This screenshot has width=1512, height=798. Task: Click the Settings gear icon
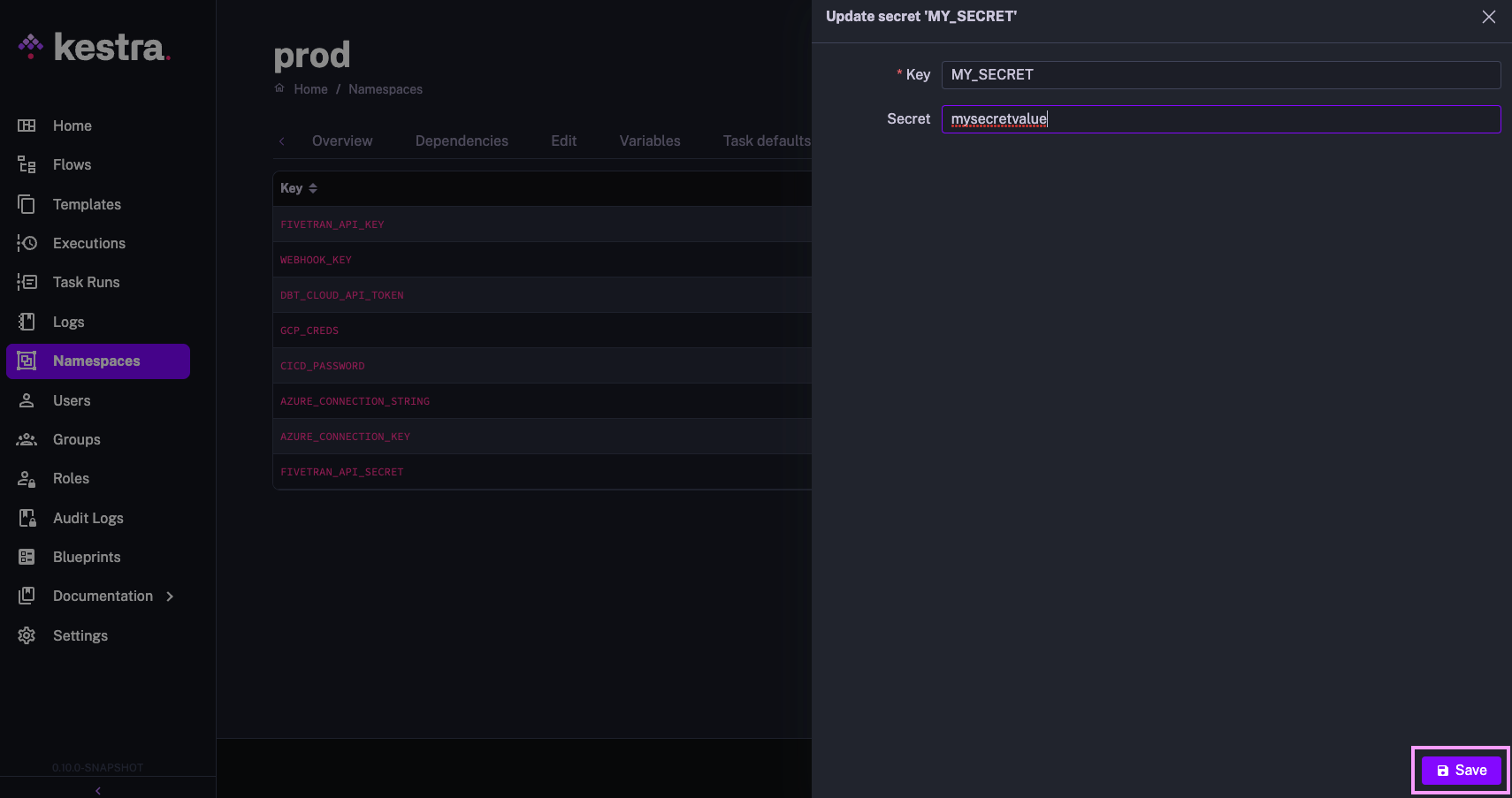coord(27,635)
